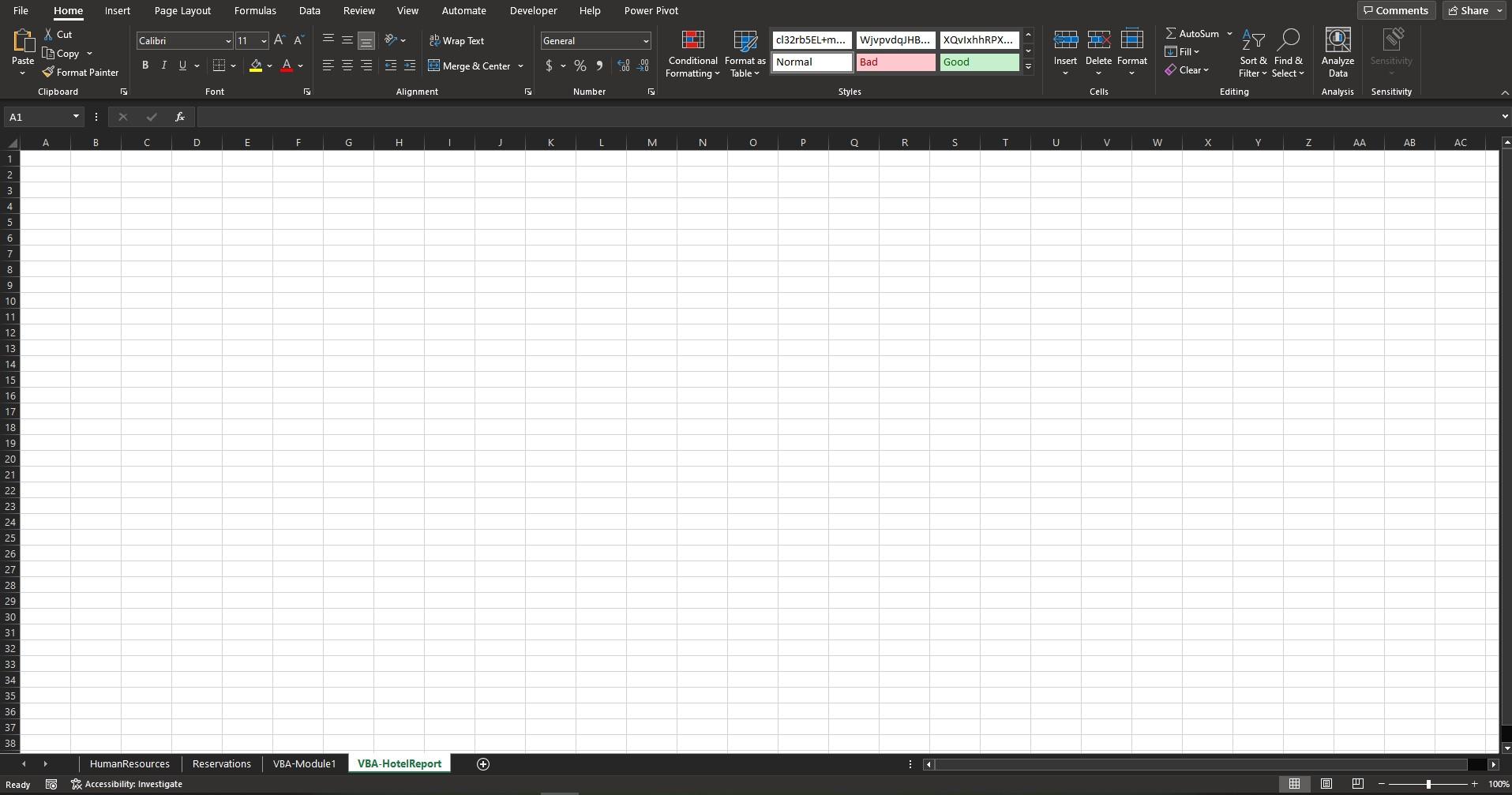The height and width of the screenshot is (795, 1512).
Task: Decrease font size with the smaller A icon
Action: coord(298,40)
